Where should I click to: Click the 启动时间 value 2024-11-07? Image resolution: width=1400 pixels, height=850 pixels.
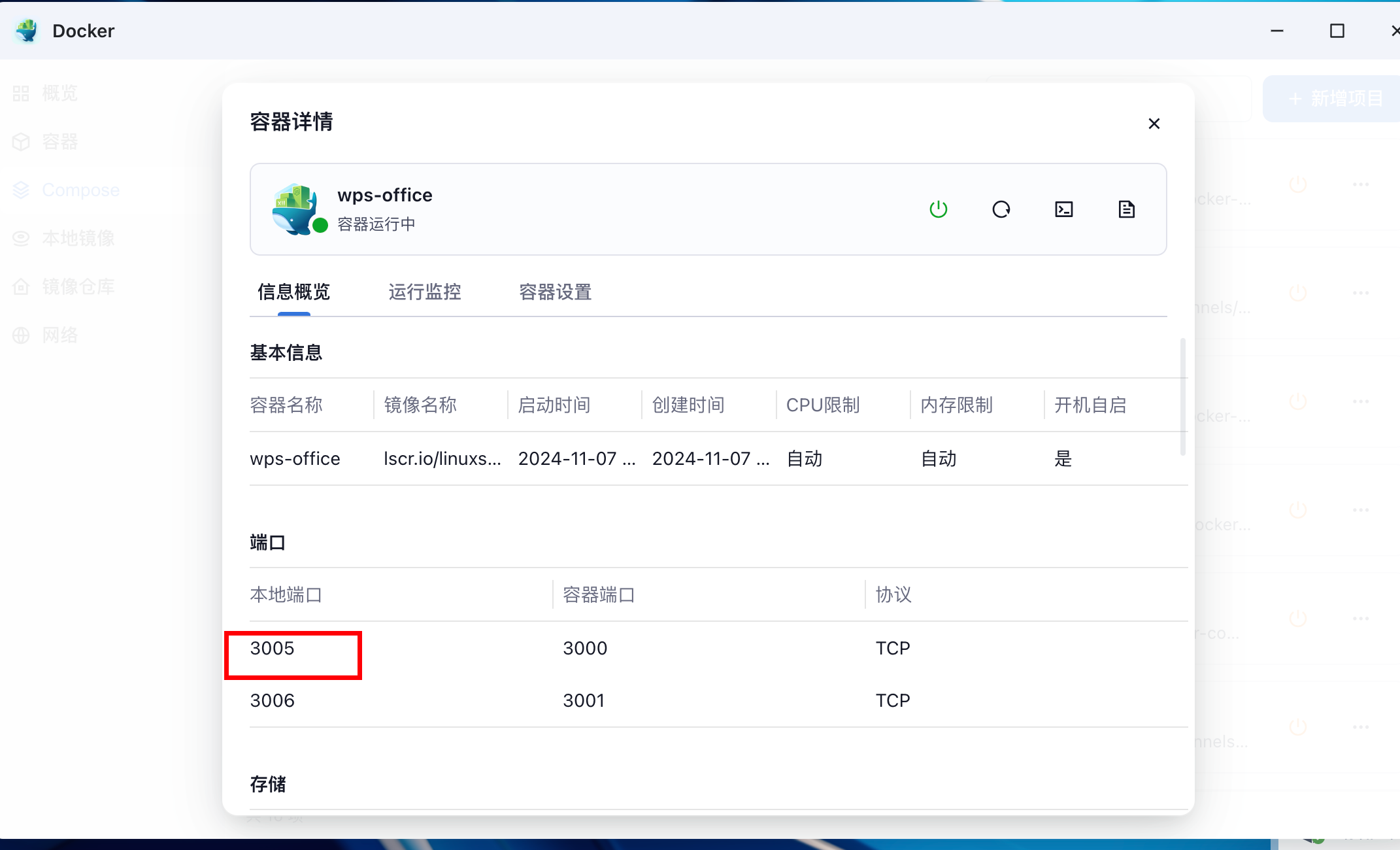[576, 458]
